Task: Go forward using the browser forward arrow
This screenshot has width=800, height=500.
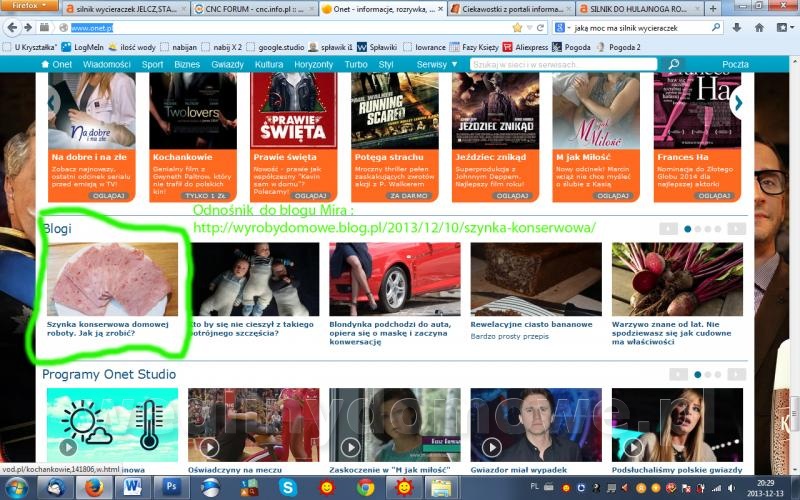Action: coord(28,28)
